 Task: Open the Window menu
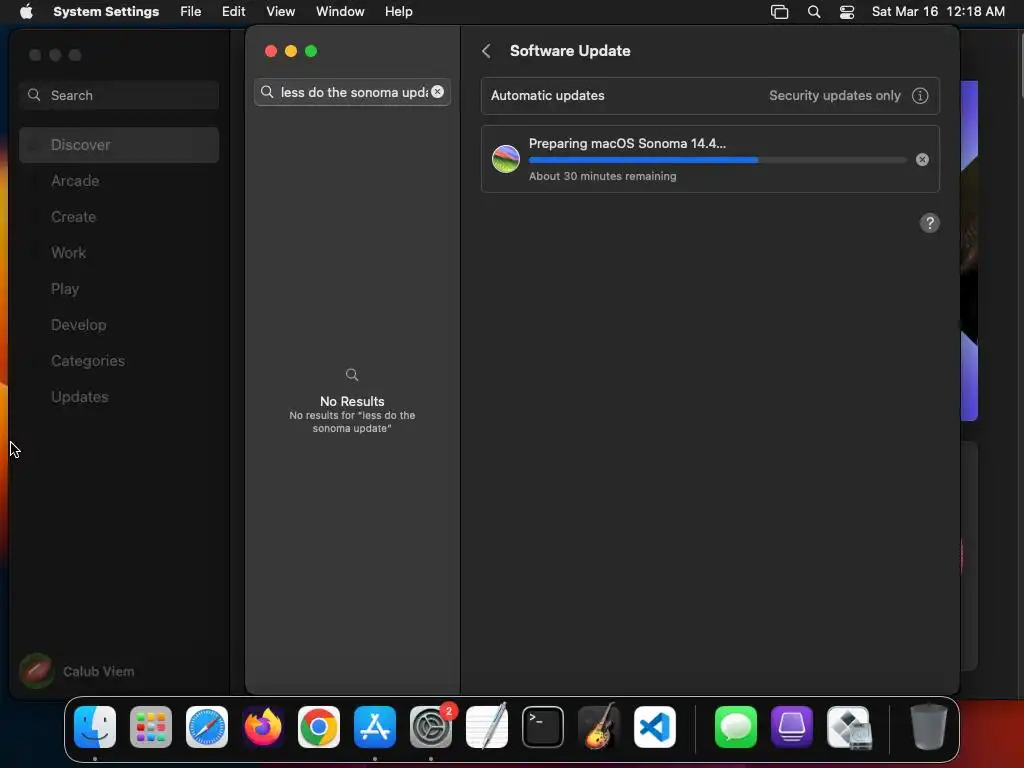click(x=340, y=12)
